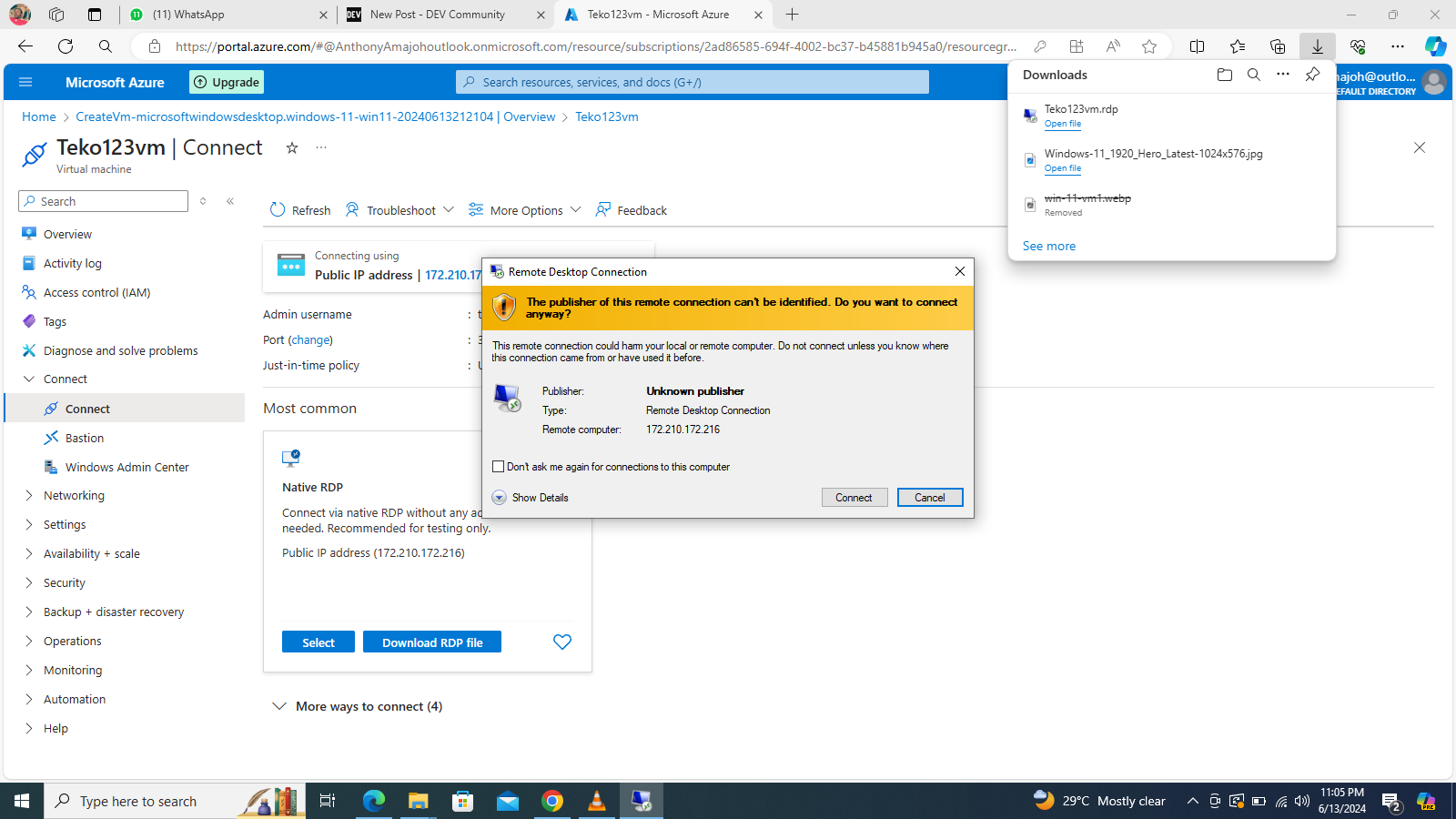Viewport: 1456px width, 819px height.
Task: Click the heart icon on Native RDP card
Action: pos(562,642)
